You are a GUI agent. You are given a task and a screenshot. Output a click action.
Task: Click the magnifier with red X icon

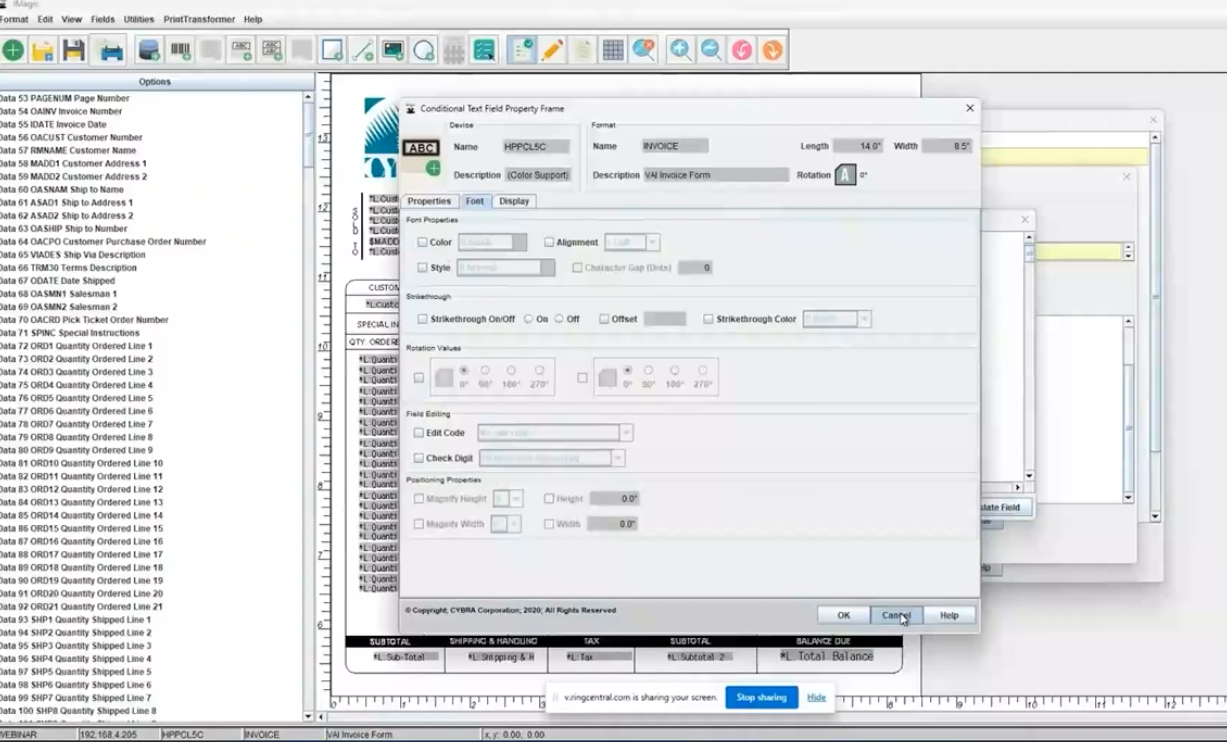pos(644,50)
